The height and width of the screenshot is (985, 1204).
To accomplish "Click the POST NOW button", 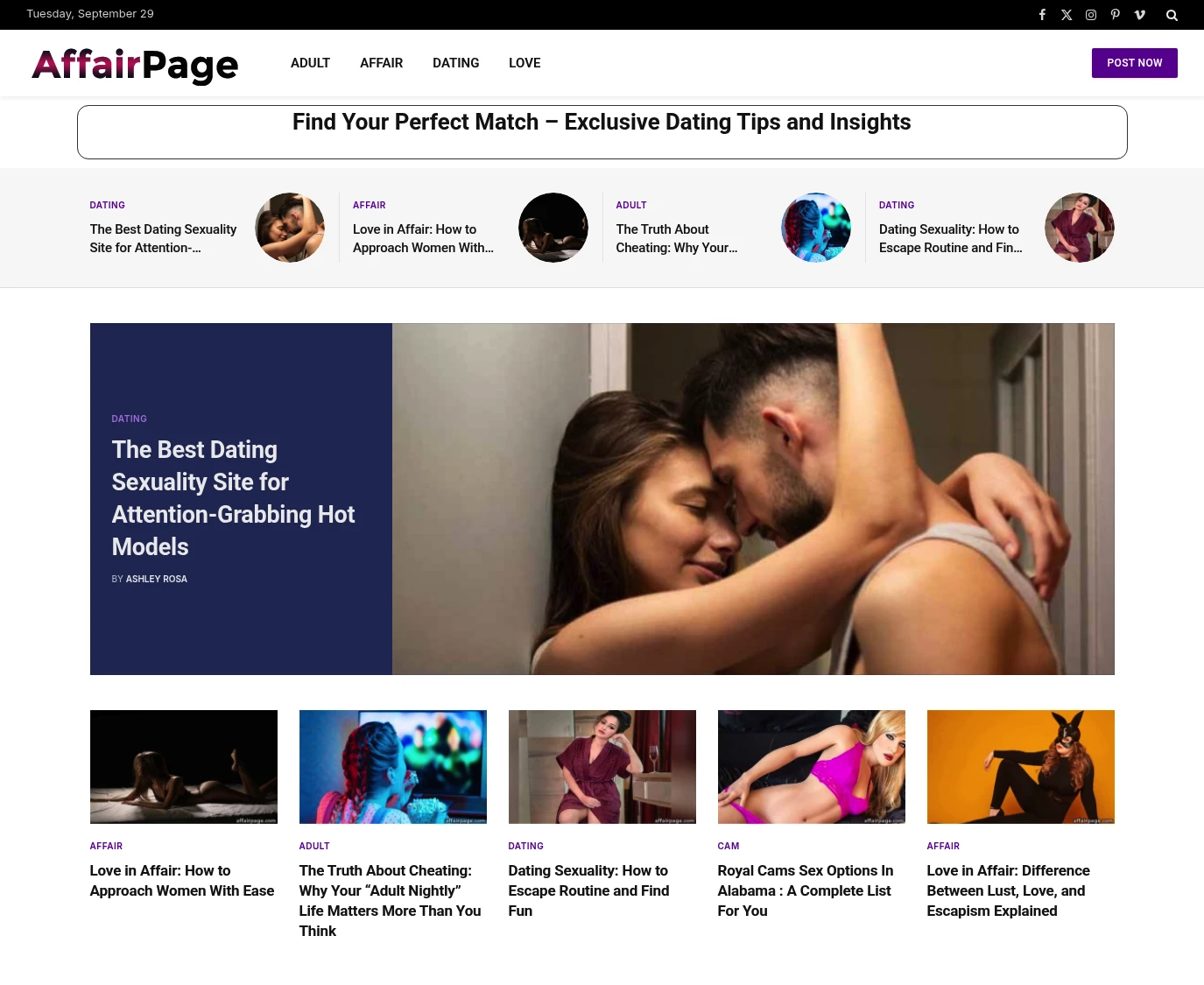I will pyautogui.click(x=1134, y=63).
